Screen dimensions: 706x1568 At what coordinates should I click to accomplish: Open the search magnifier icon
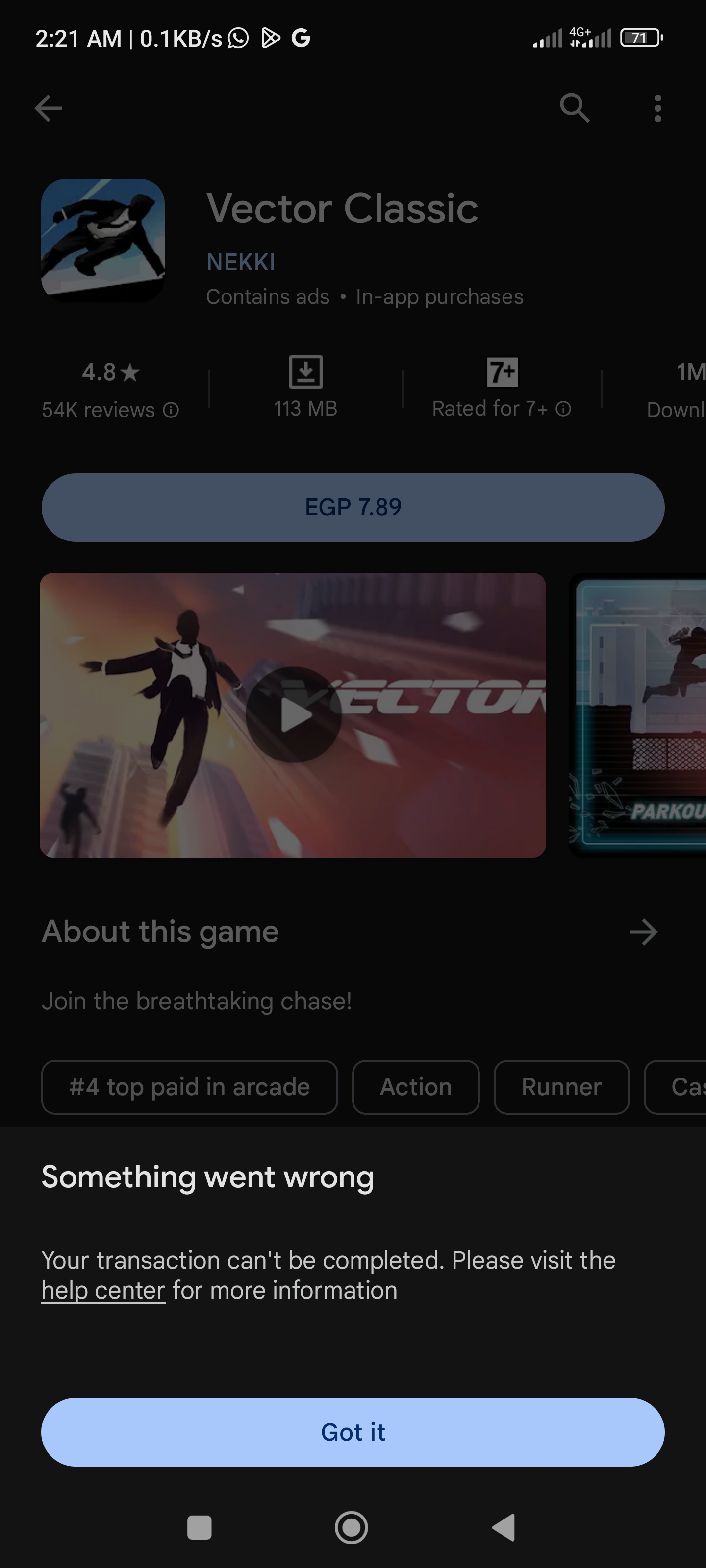[x=575, y=108]
